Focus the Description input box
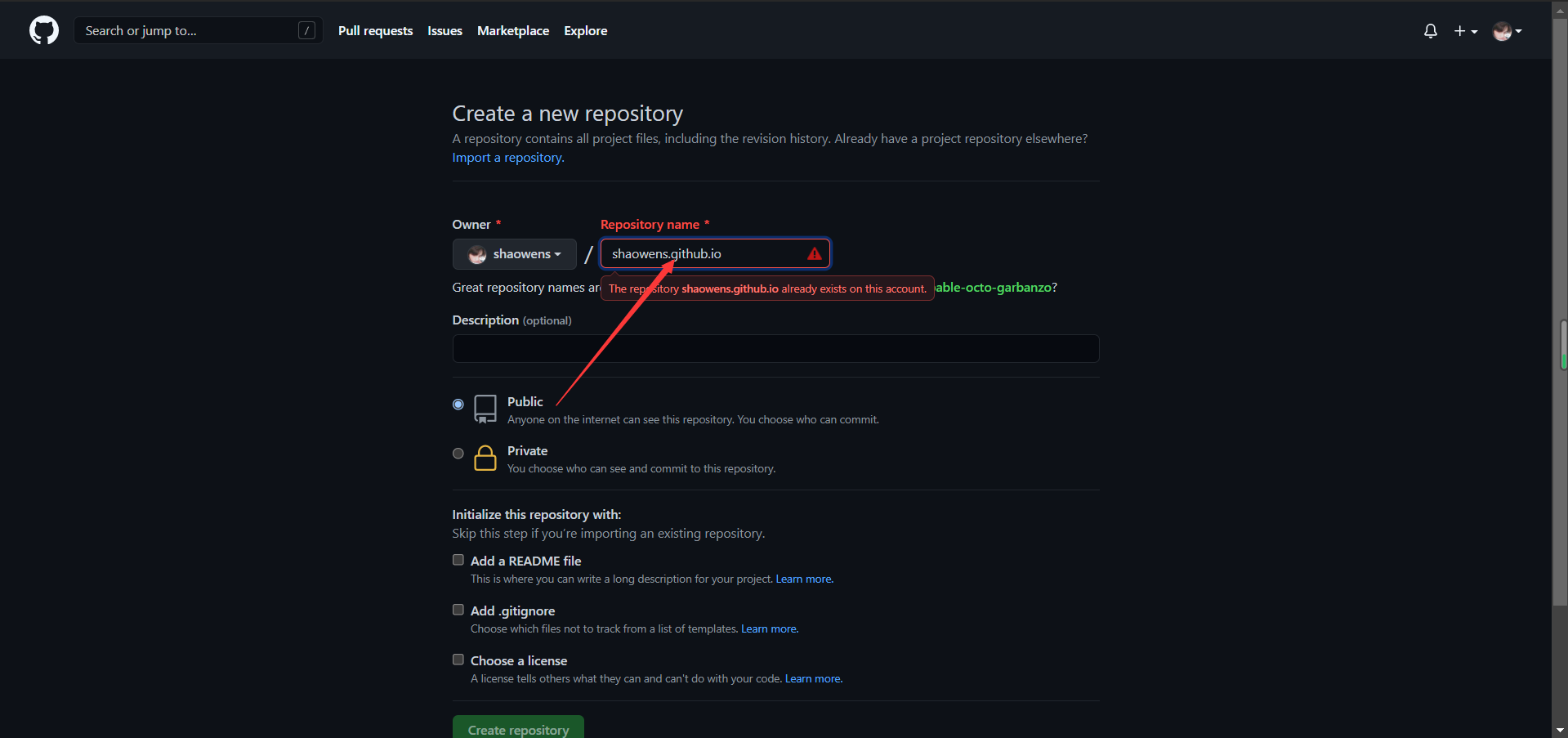Viewport: 1568px width, 738px height. click(x=775, y=349)
